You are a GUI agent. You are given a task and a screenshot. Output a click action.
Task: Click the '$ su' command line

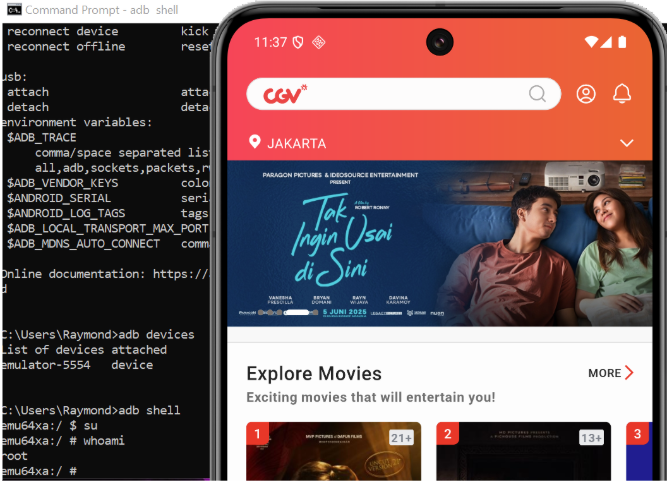(50, 426)
